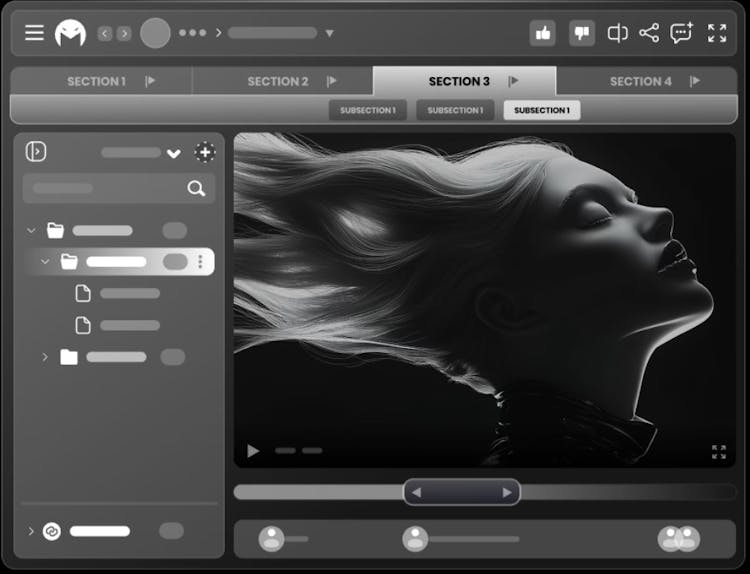
Task: Select the first Subsection 1 button
Action: click(367, 110)
